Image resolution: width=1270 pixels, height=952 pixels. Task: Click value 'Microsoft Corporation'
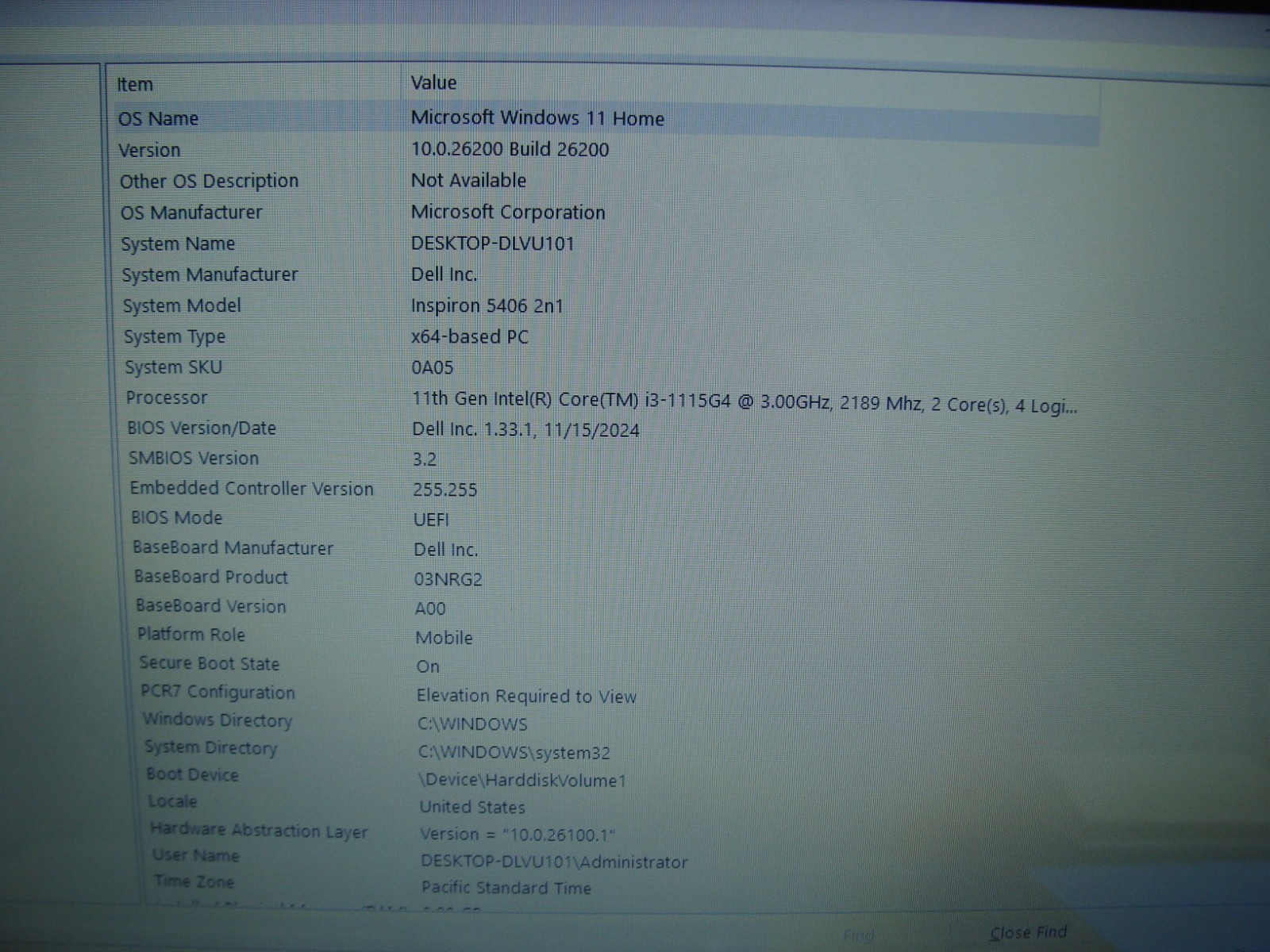[x=508, y=212]
